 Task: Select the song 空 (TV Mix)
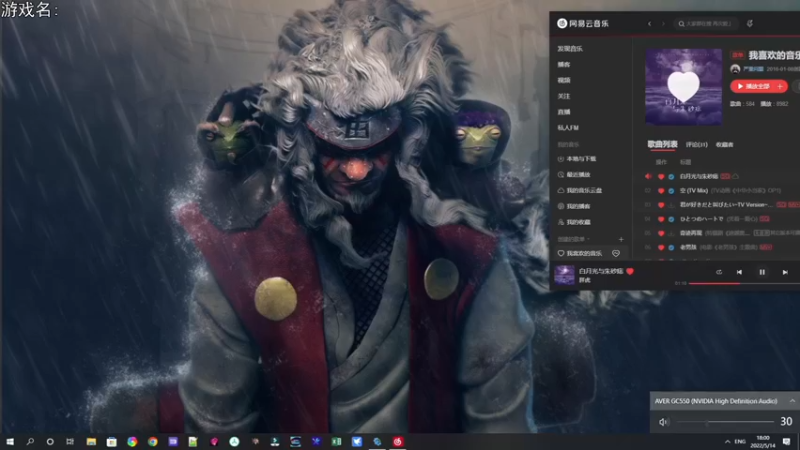694,191
